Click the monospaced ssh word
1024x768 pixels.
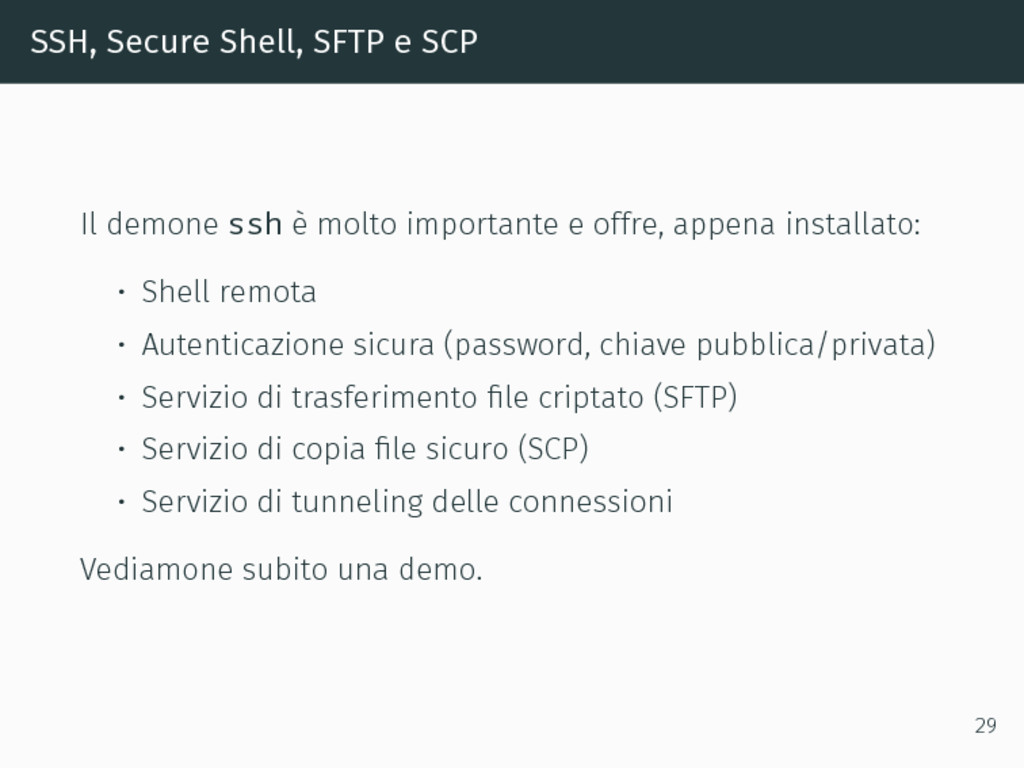coord(255,224)
